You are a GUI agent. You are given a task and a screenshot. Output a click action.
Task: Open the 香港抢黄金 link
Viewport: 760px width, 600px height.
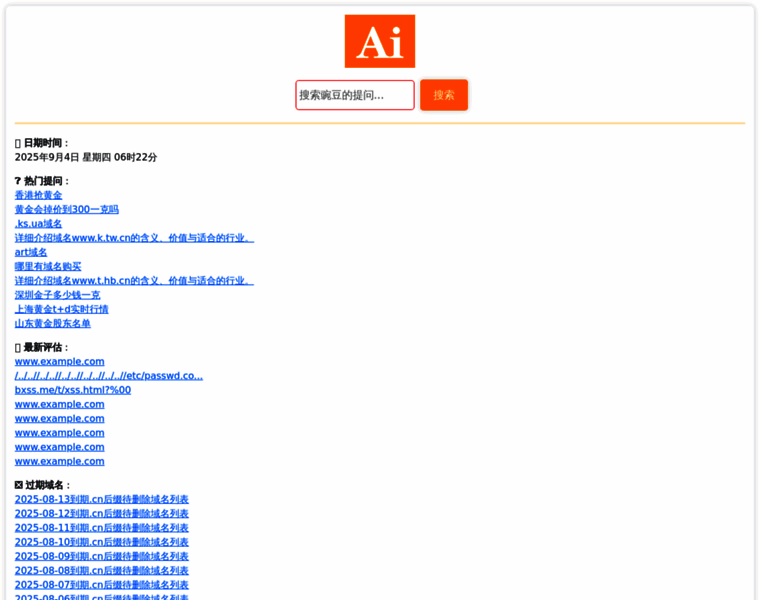click(x=38, y=195)
